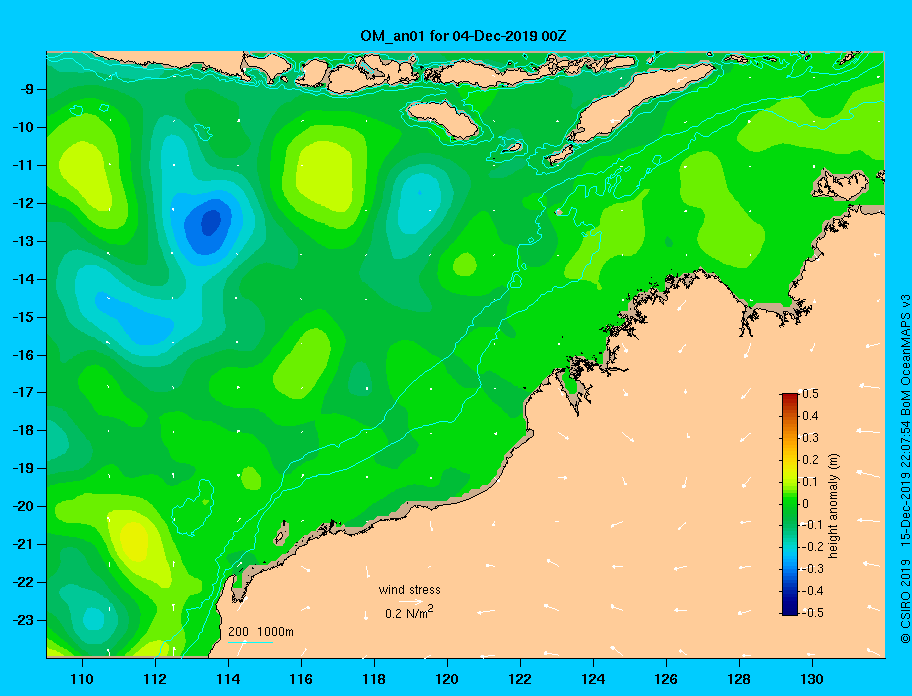Click the latitude axis label "-21"
This screenshot has width=912, height=696.
tap(24, 544)
